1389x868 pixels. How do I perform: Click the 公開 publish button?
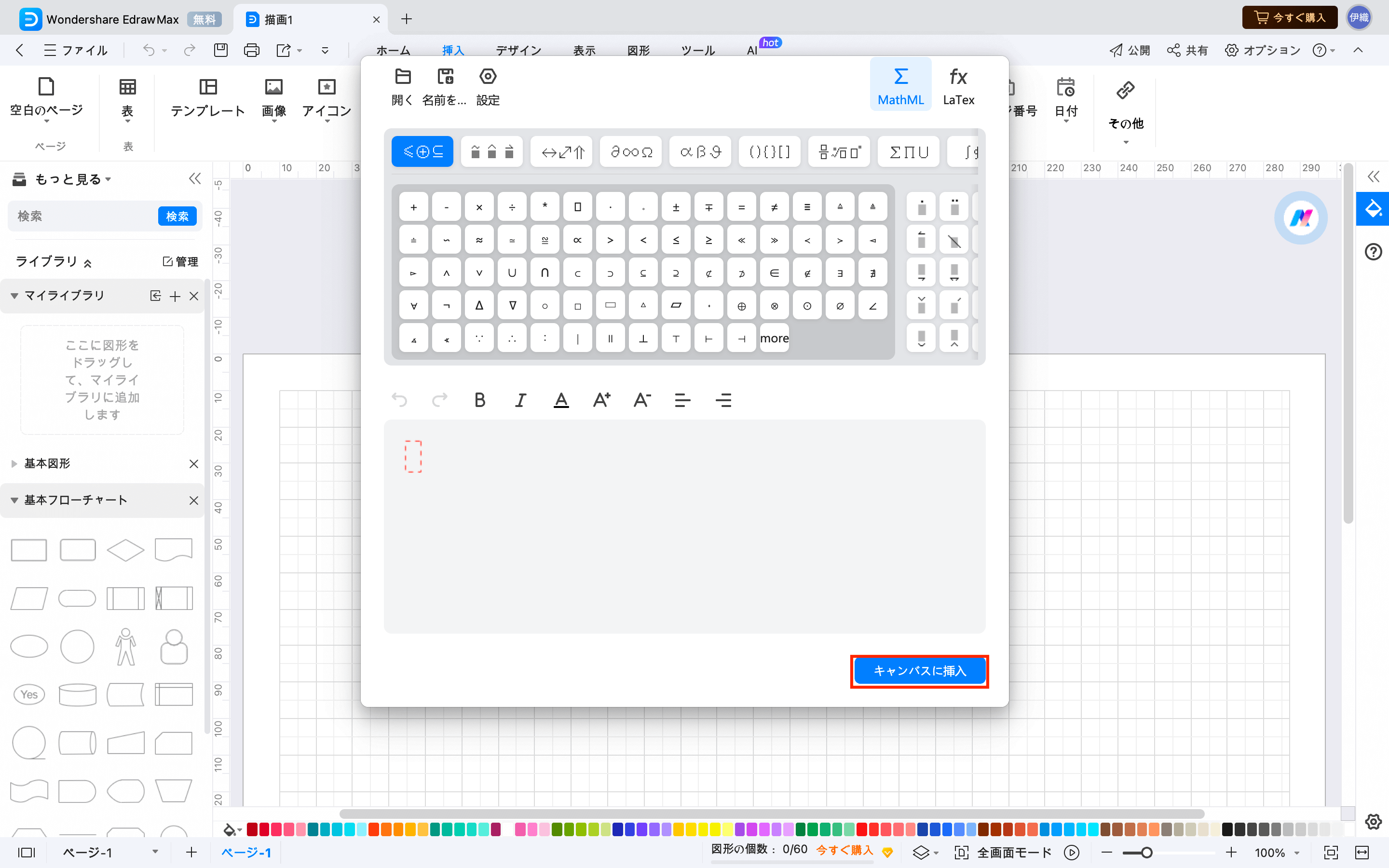1130,51
